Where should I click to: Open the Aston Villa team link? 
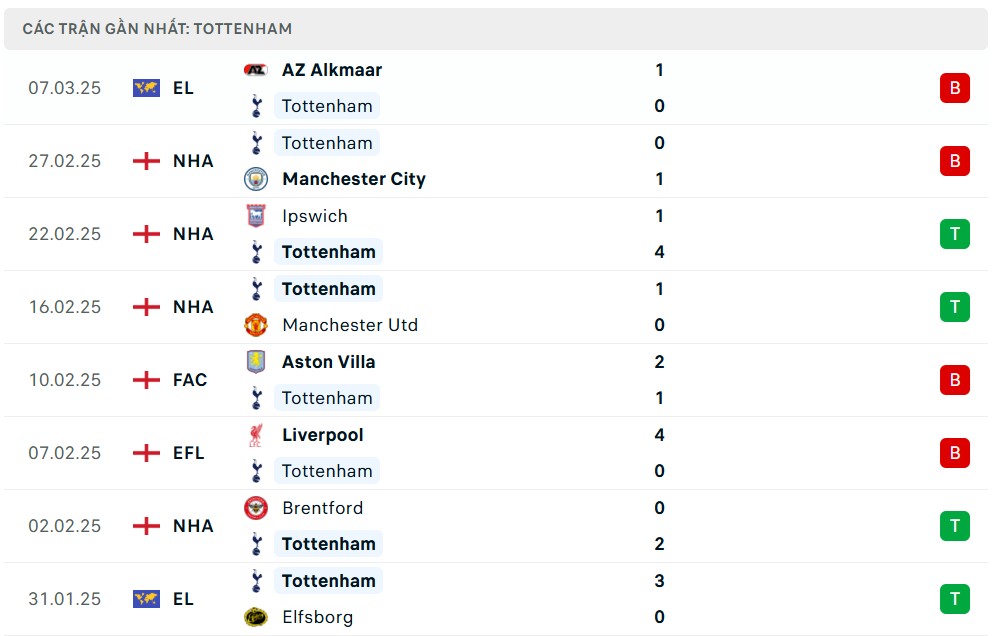tap(329, 362)
